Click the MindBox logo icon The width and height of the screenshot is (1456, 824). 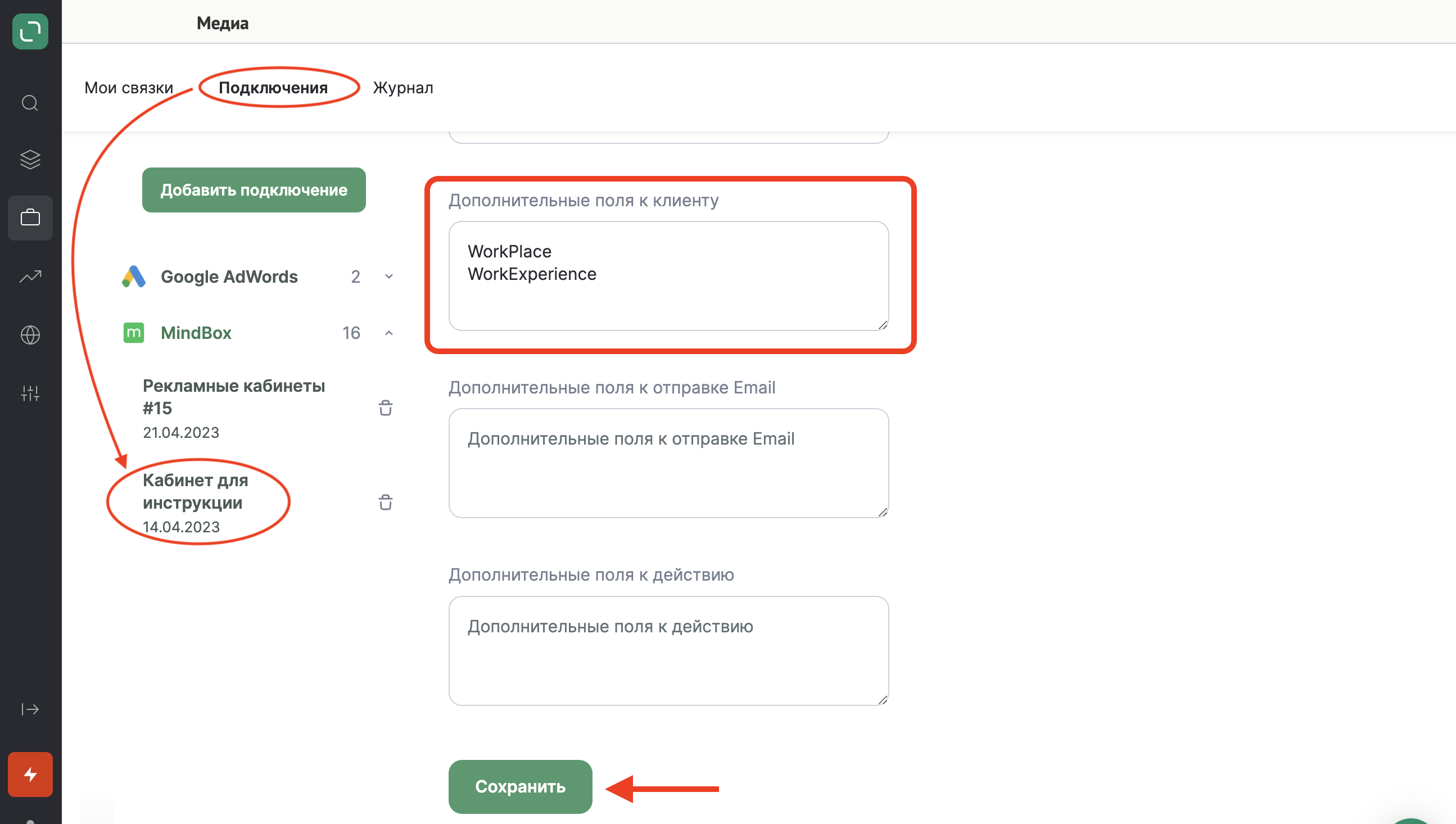pos(134,333)
